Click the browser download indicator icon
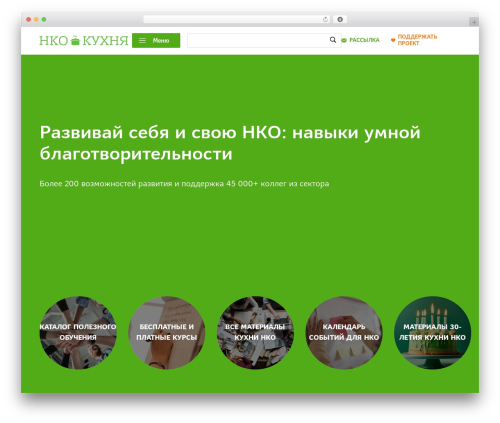Viewport: 500px width, 423px height. tap(340, 20)
